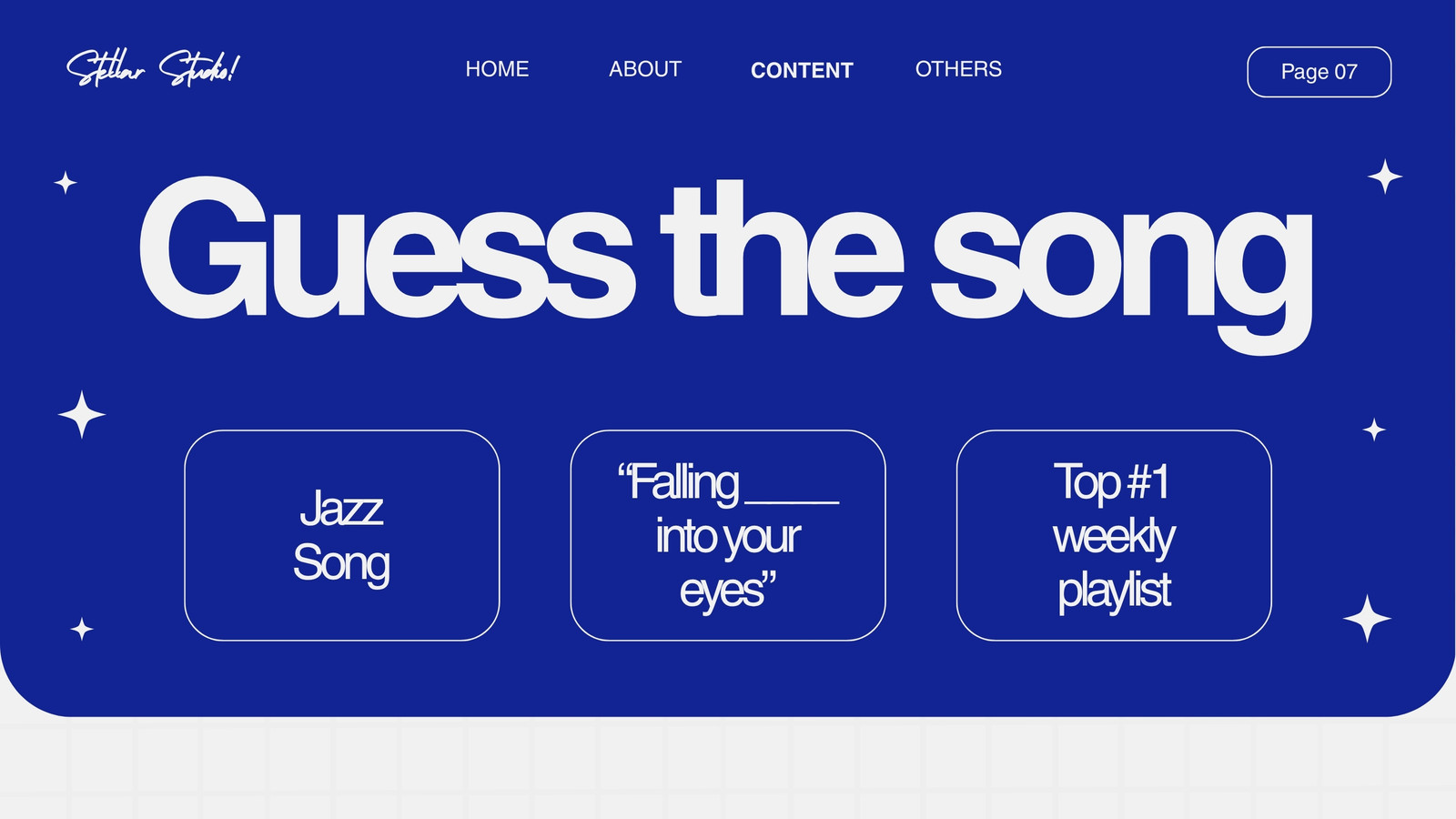
Task: Open the OTHERS nav item
Action: point(958,69)
